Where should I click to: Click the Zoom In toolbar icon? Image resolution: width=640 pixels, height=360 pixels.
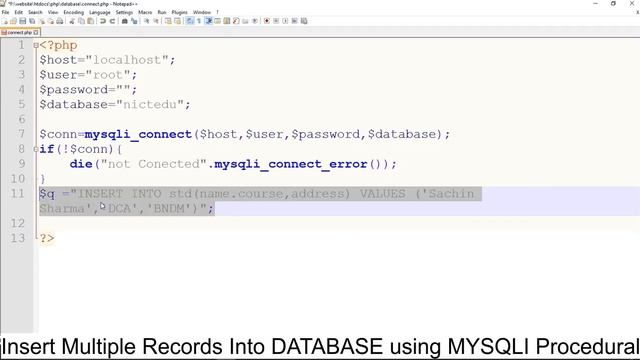tap(146, 21)
